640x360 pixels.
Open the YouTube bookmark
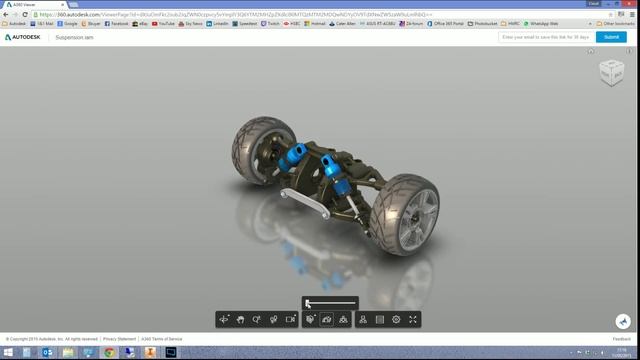(163, 24)
